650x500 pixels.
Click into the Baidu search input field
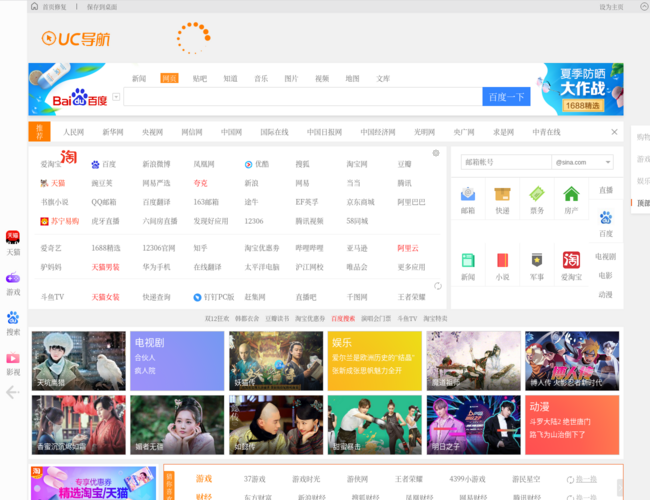click(x=303, y=97)
